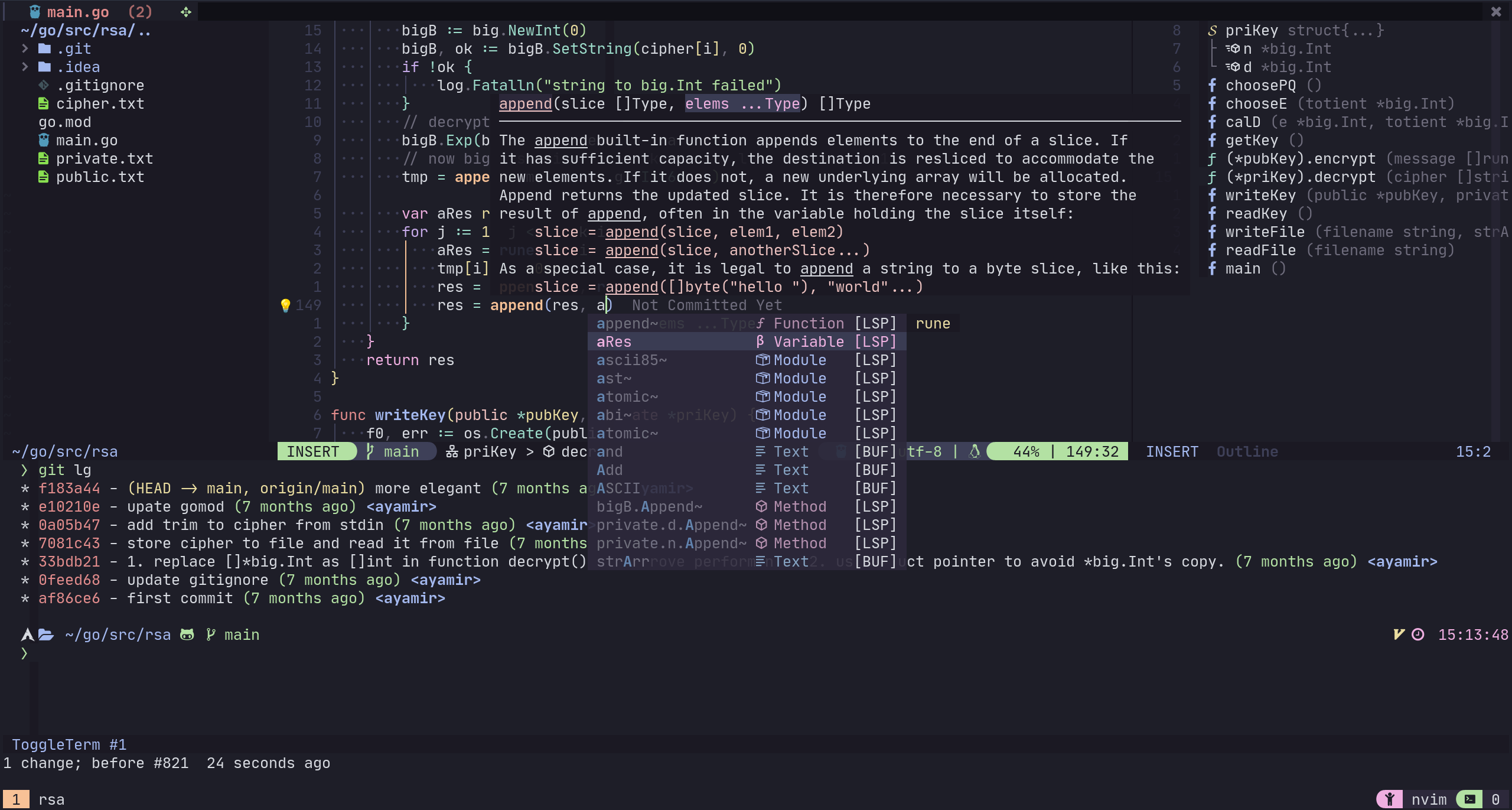Click the git branch icon in statusline
The width and height of the screenshot is (1512, 810).
(x=370, y=451)
